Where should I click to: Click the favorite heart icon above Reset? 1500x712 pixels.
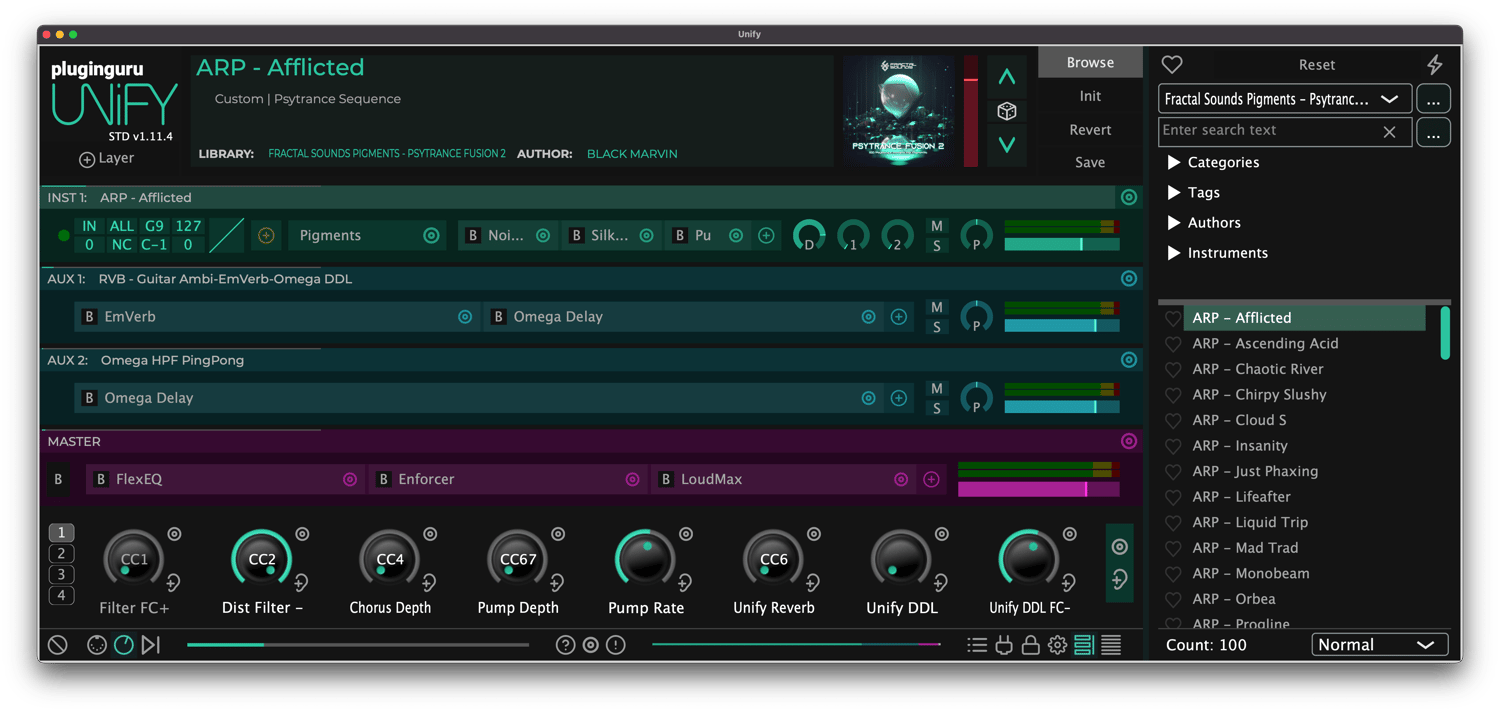[1172, 64]
